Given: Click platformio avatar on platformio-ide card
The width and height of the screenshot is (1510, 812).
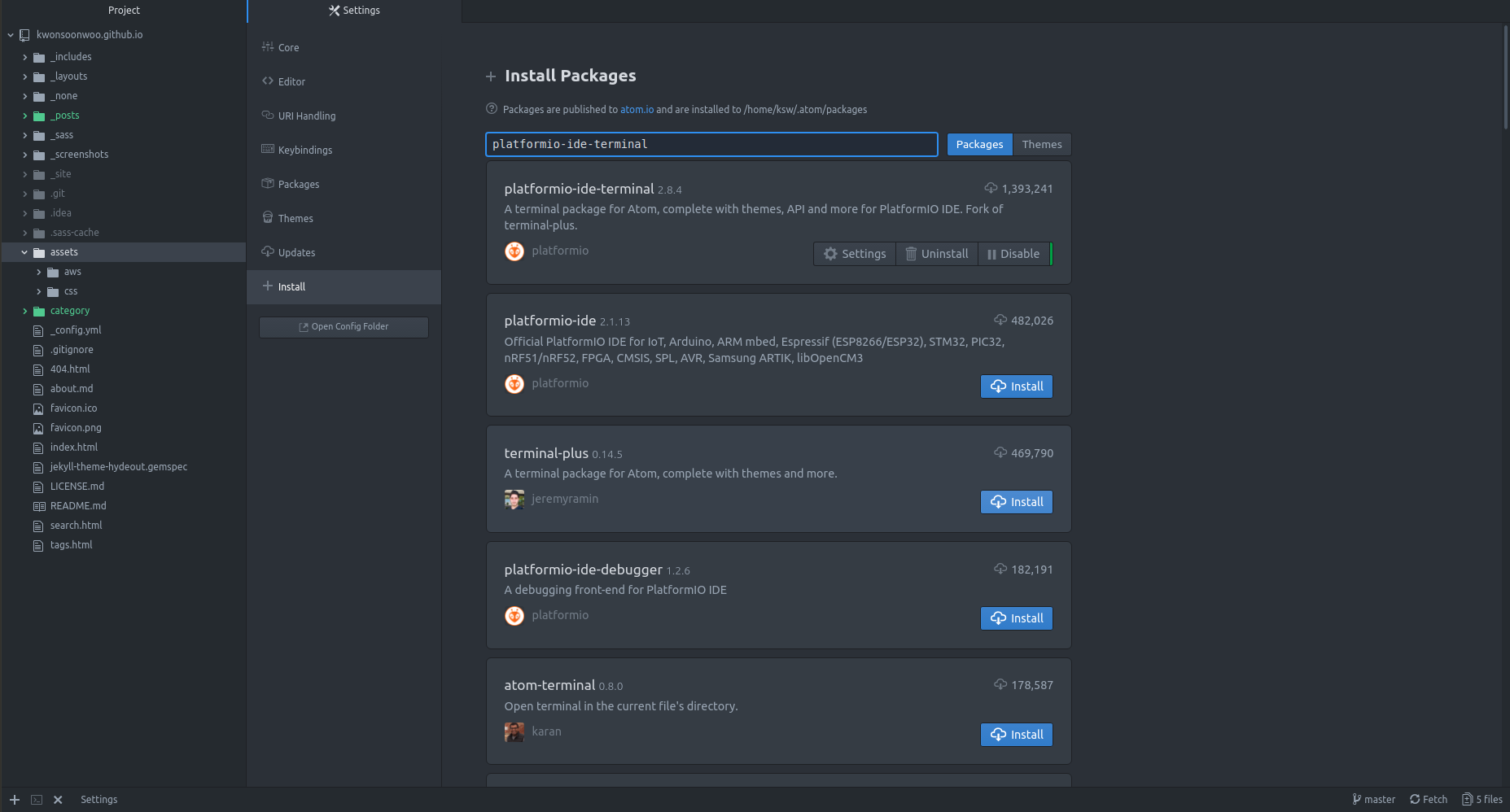Looking at the screenshot, I should point(514,384).
